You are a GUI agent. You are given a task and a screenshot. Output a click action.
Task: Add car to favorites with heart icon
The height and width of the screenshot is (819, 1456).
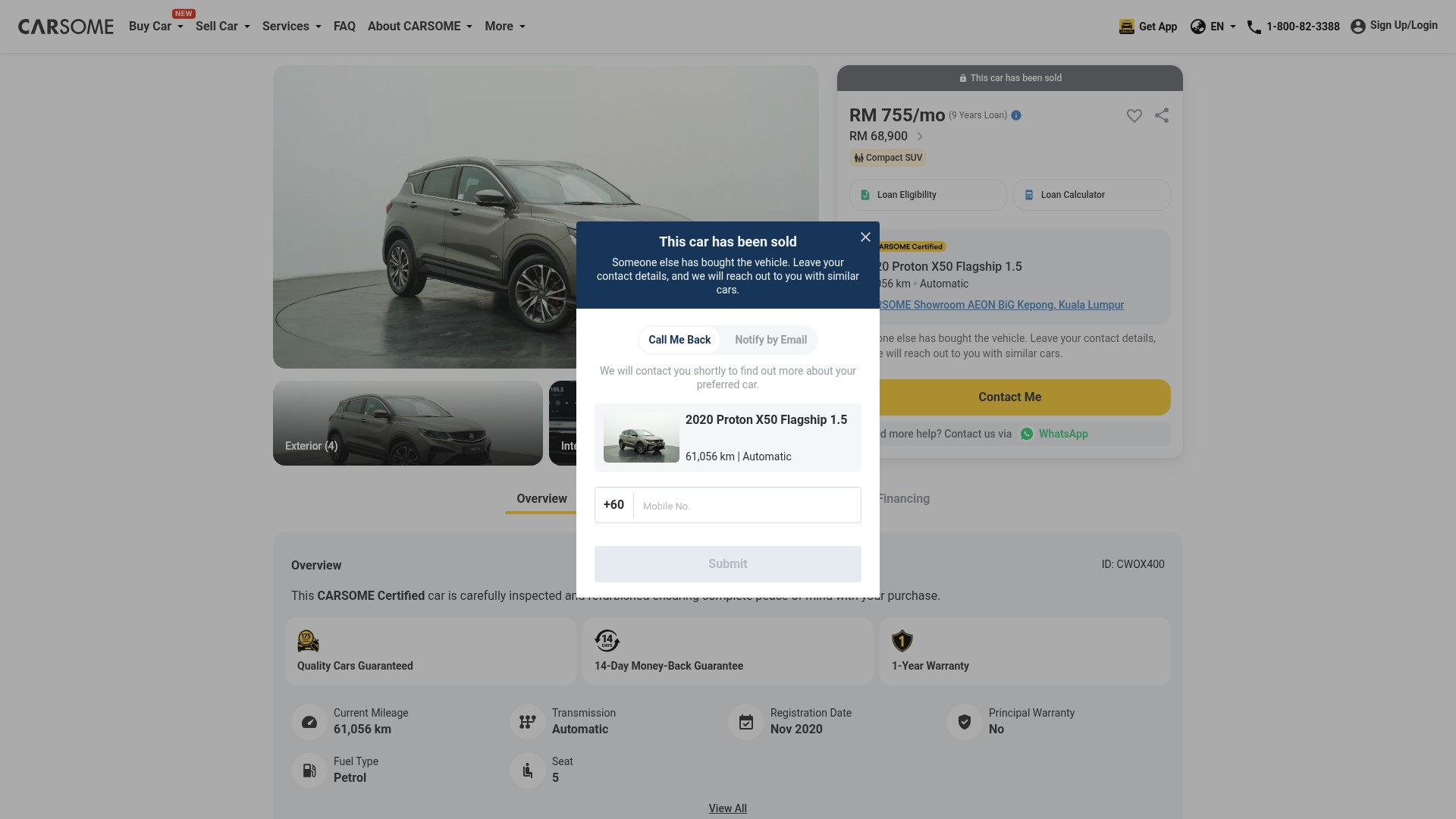(x=1134, y=115)
